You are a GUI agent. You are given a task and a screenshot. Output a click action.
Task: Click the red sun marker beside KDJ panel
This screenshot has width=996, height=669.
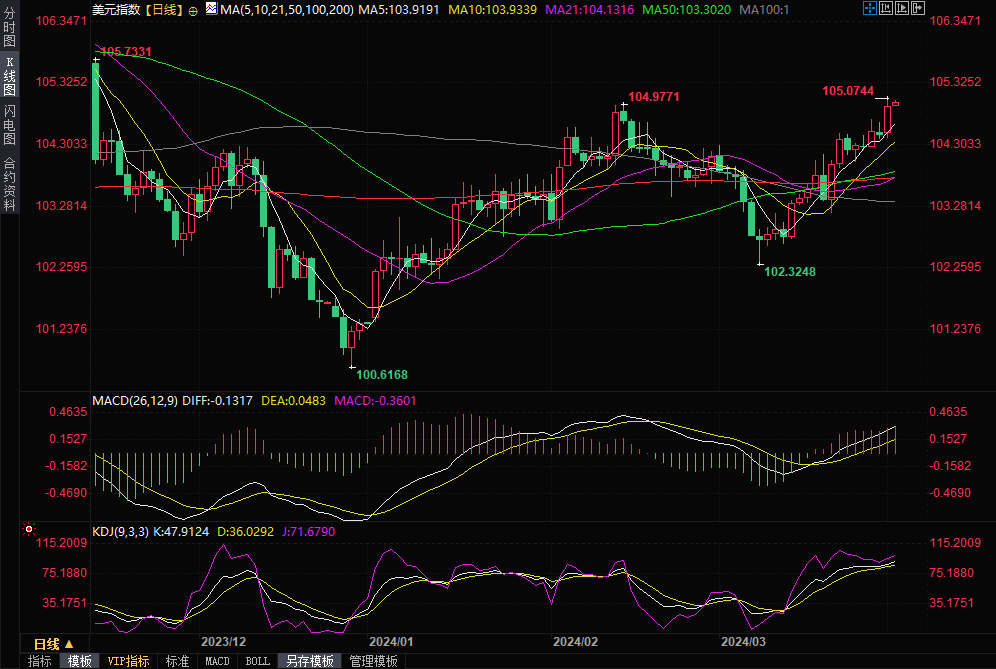point(29,529)
